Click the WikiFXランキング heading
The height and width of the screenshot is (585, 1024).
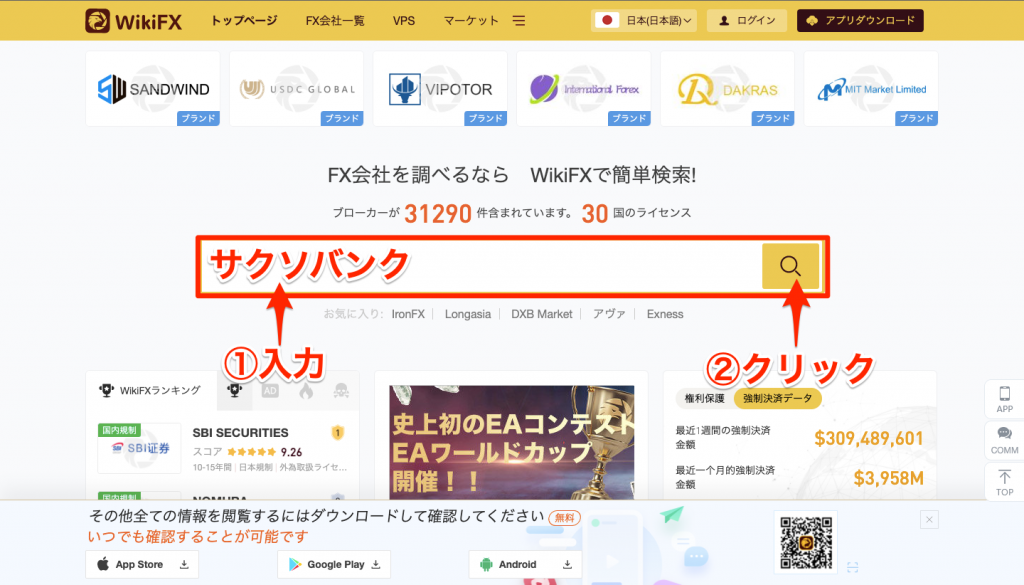click(160, 390)
